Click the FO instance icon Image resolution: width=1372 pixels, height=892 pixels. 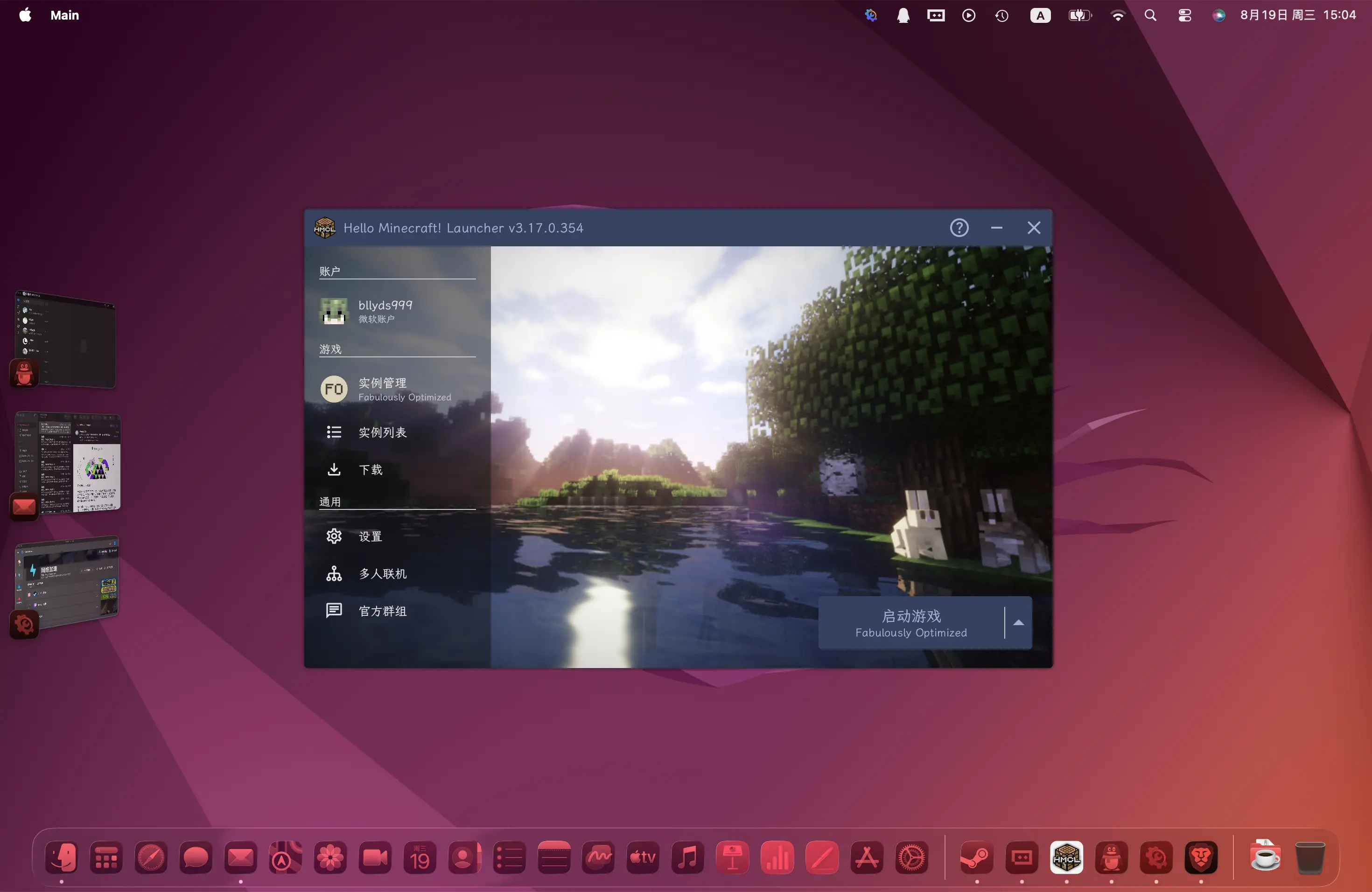tap(334, 389)
